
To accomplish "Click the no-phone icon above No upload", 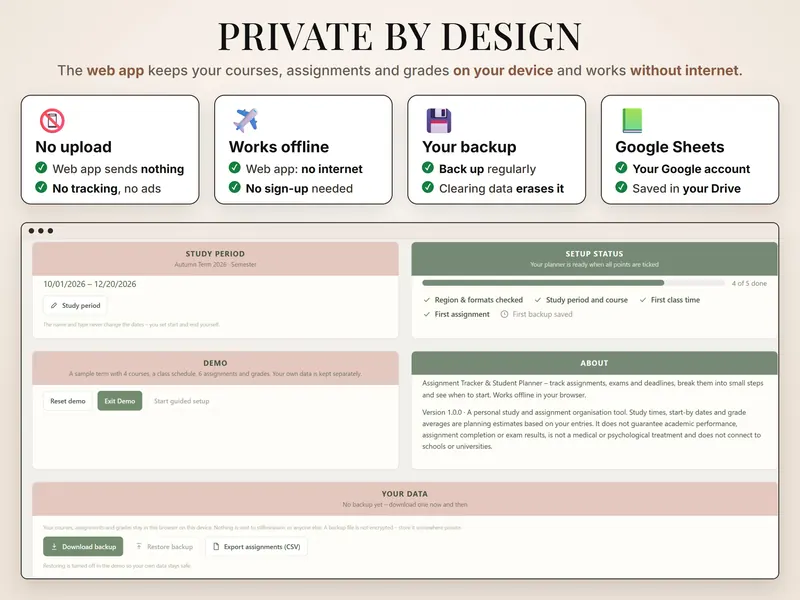I will 52,121.
